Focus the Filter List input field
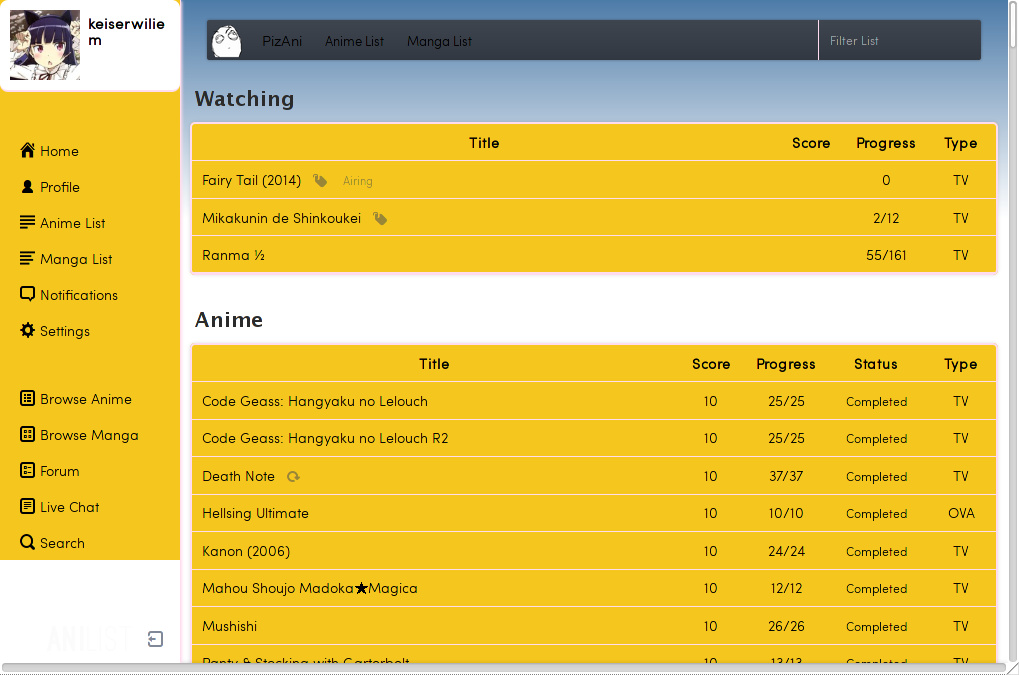This screenshot has width=1019, height=675. pyautogui.click(x=899, y=40)
